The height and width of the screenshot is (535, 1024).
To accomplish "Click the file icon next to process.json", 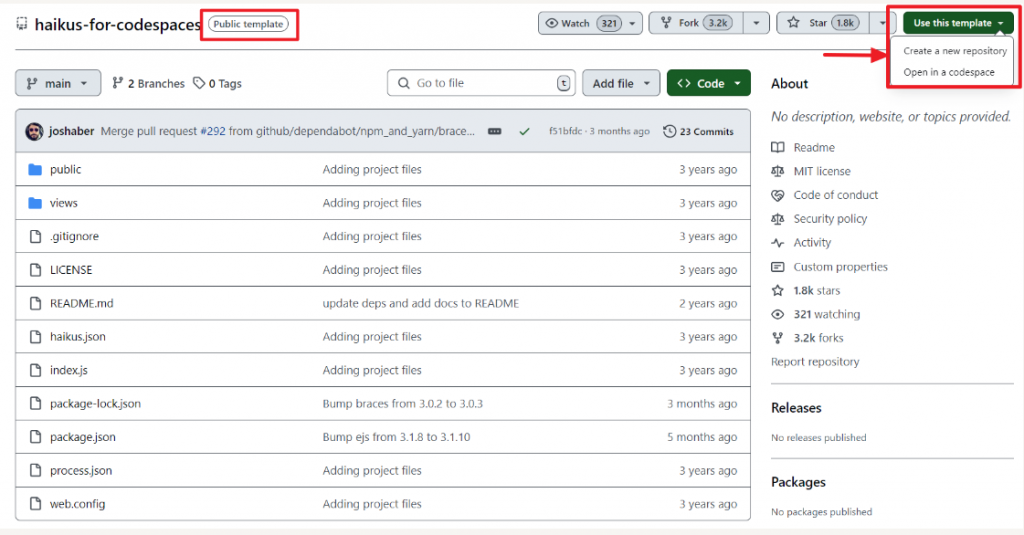I will 35,470.
